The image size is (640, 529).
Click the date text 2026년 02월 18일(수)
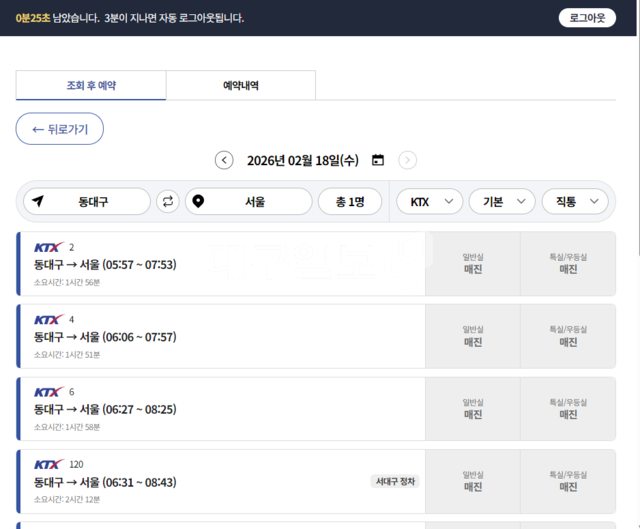coord(302,160)
